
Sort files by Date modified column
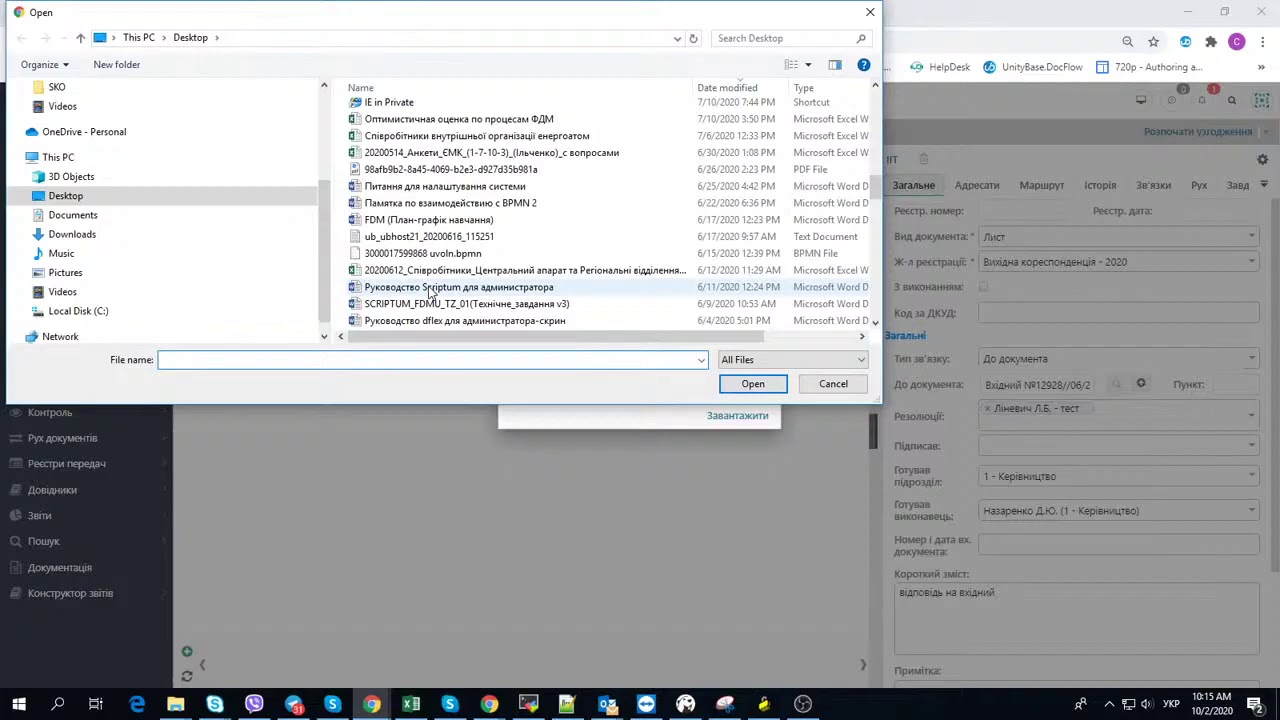coord(727,88)
